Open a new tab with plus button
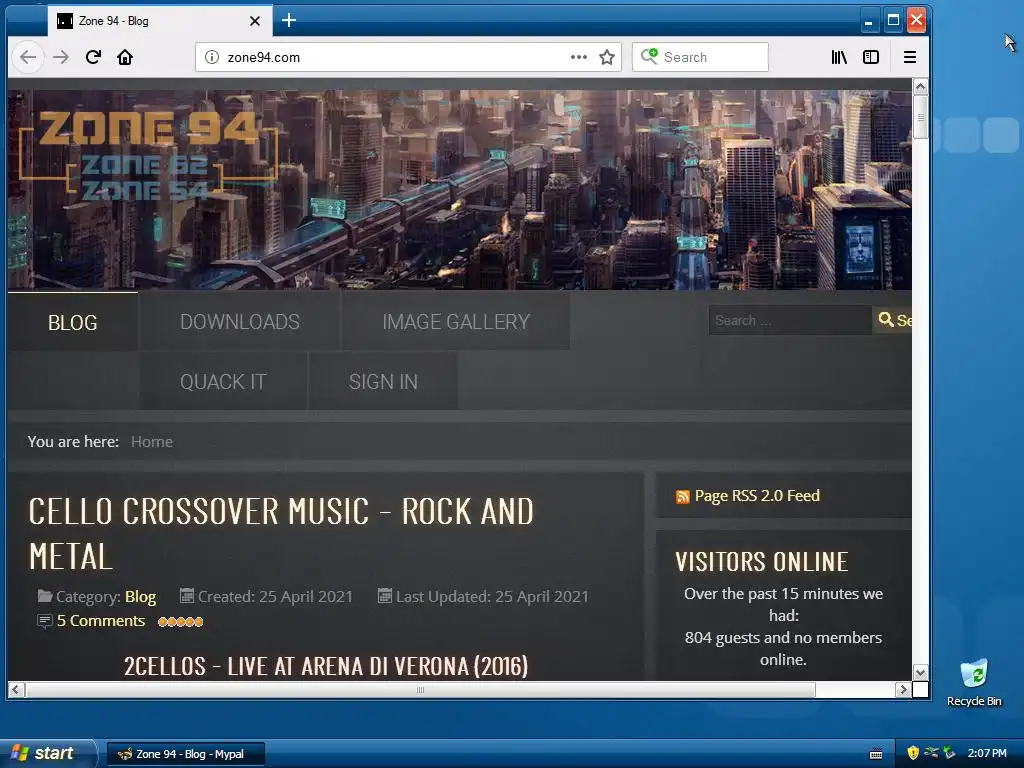 289,20
